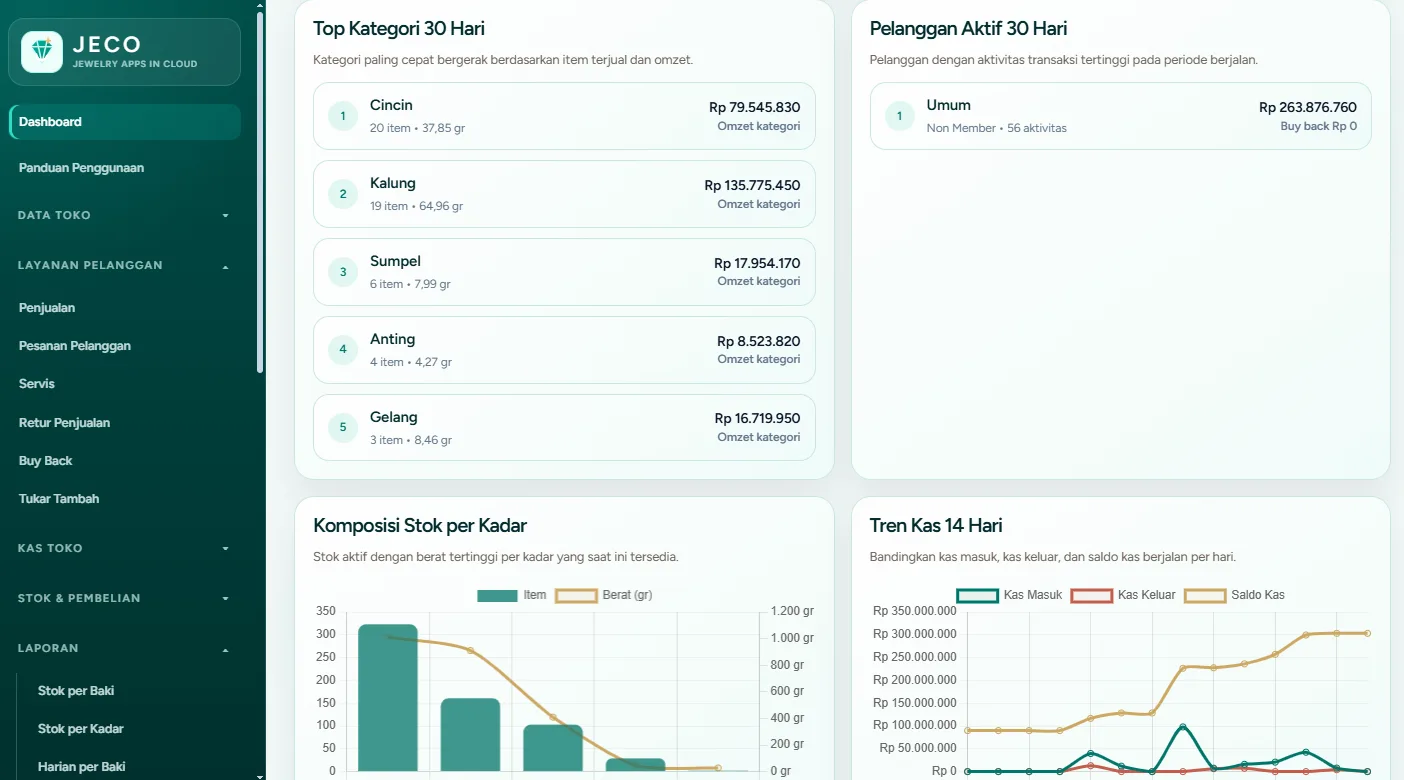Expand the STOK & PEMBELIAN section
The height and width of the screenshot is (780, 1404).
click(125, 598)
